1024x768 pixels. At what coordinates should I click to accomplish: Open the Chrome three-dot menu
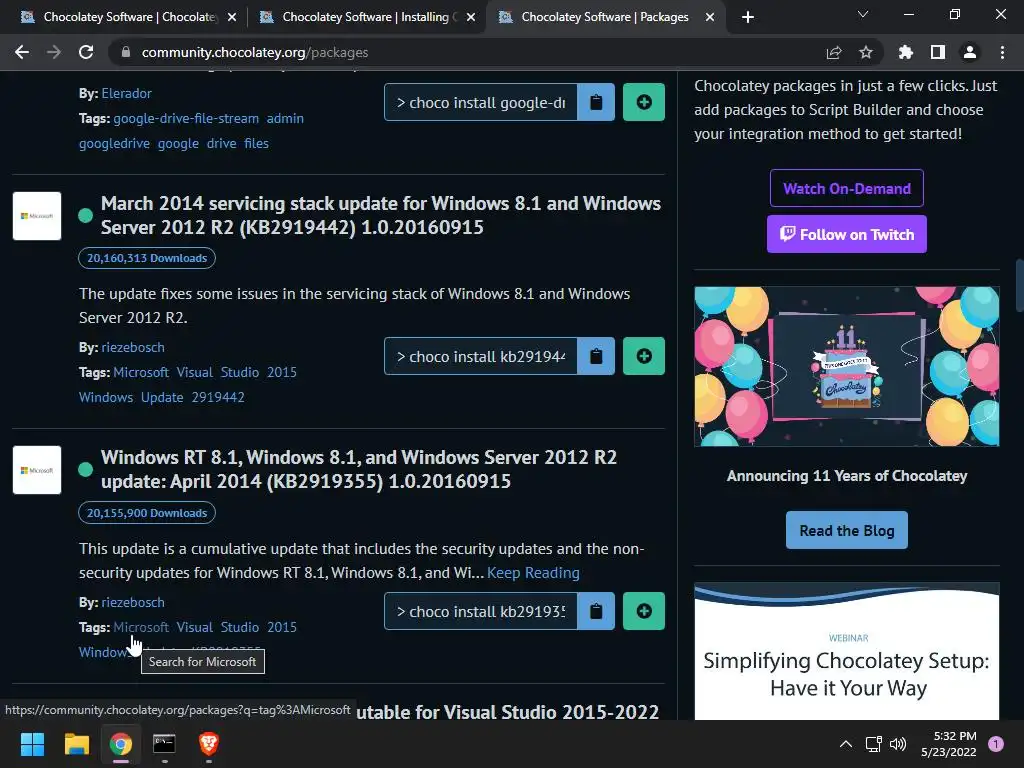coord(1002,52)
